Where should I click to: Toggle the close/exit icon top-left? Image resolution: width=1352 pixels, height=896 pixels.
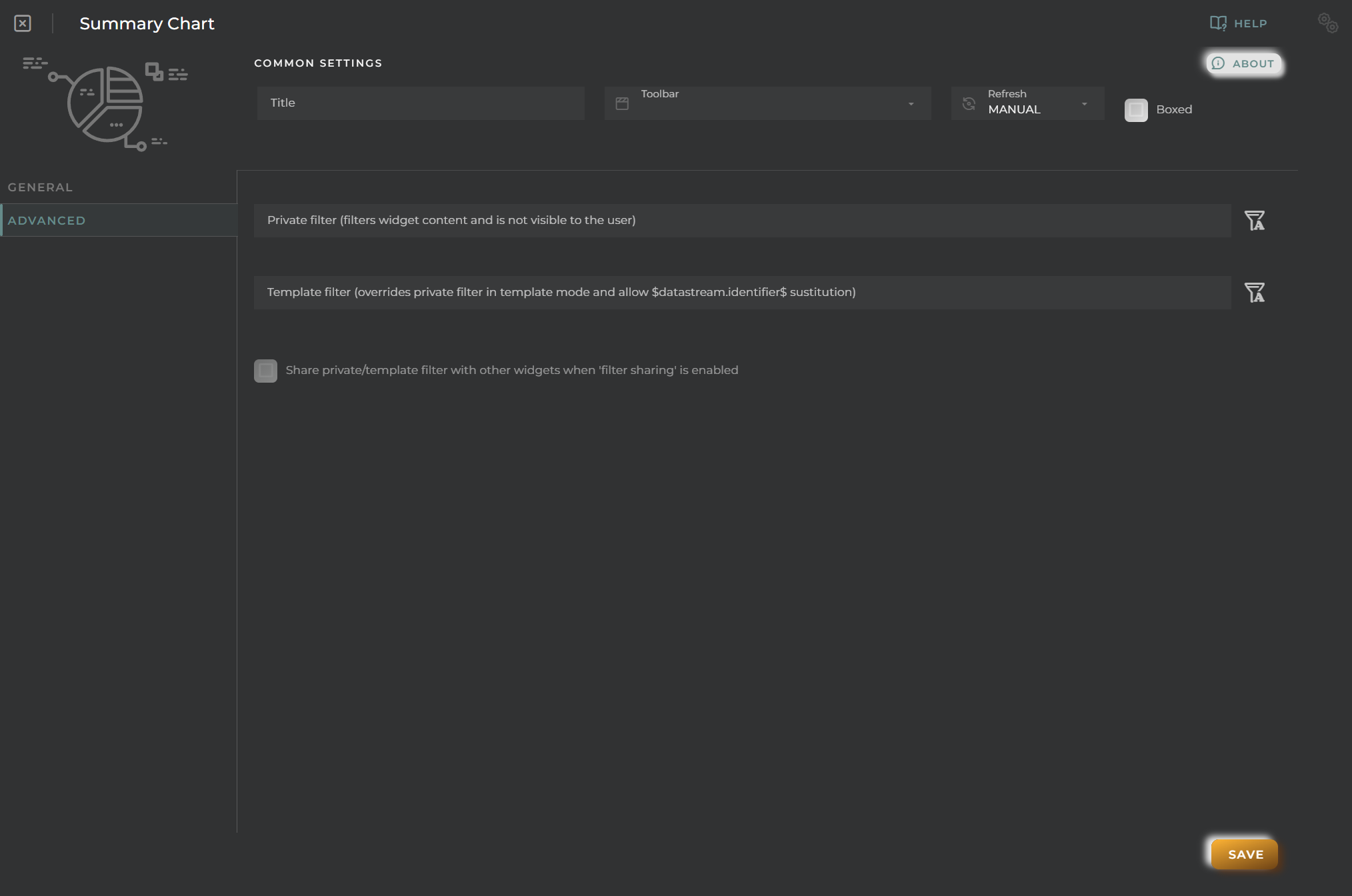(22, 21)
